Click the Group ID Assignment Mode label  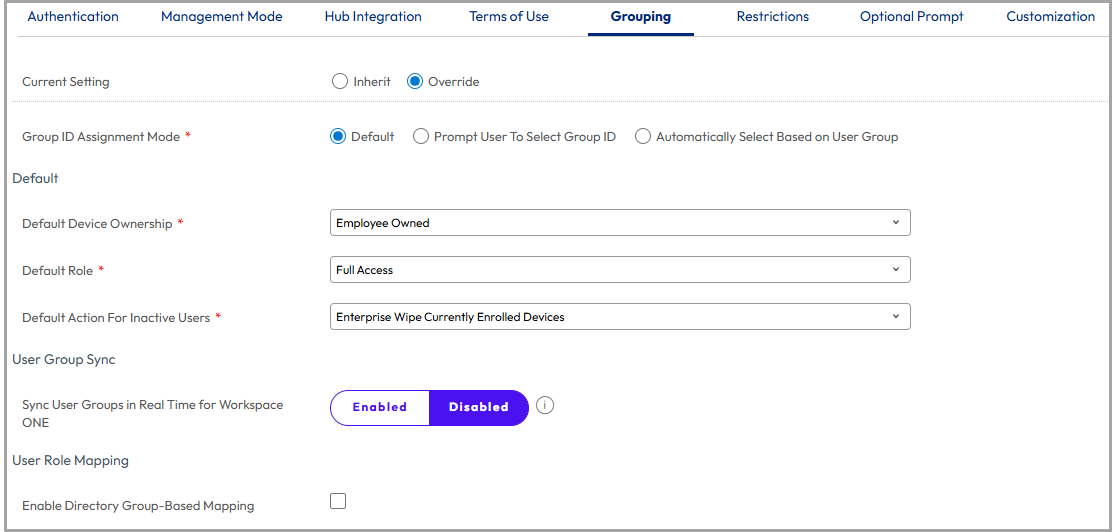pyautogui.click(x=101, y=137)
